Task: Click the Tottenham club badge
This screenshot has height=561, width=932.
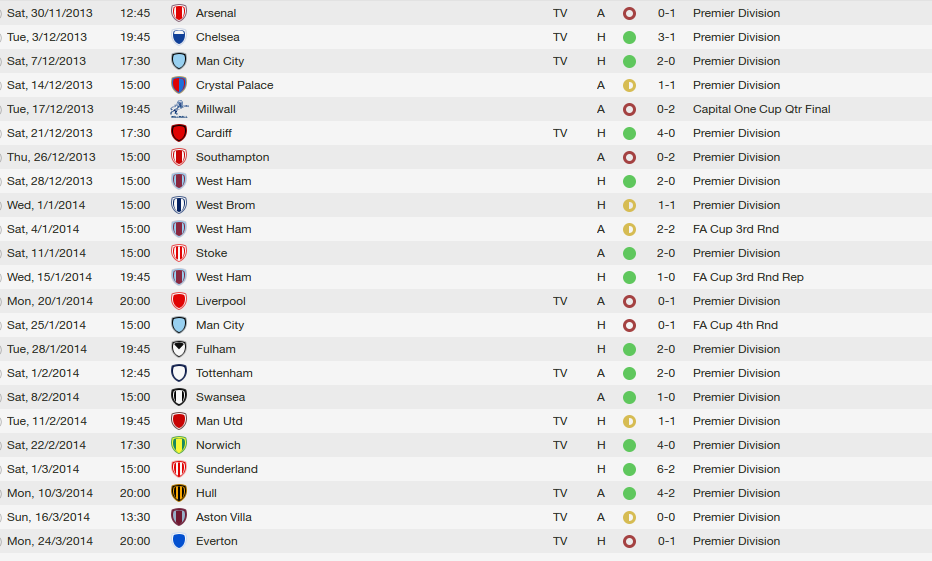Action: [x=179, y=373]
